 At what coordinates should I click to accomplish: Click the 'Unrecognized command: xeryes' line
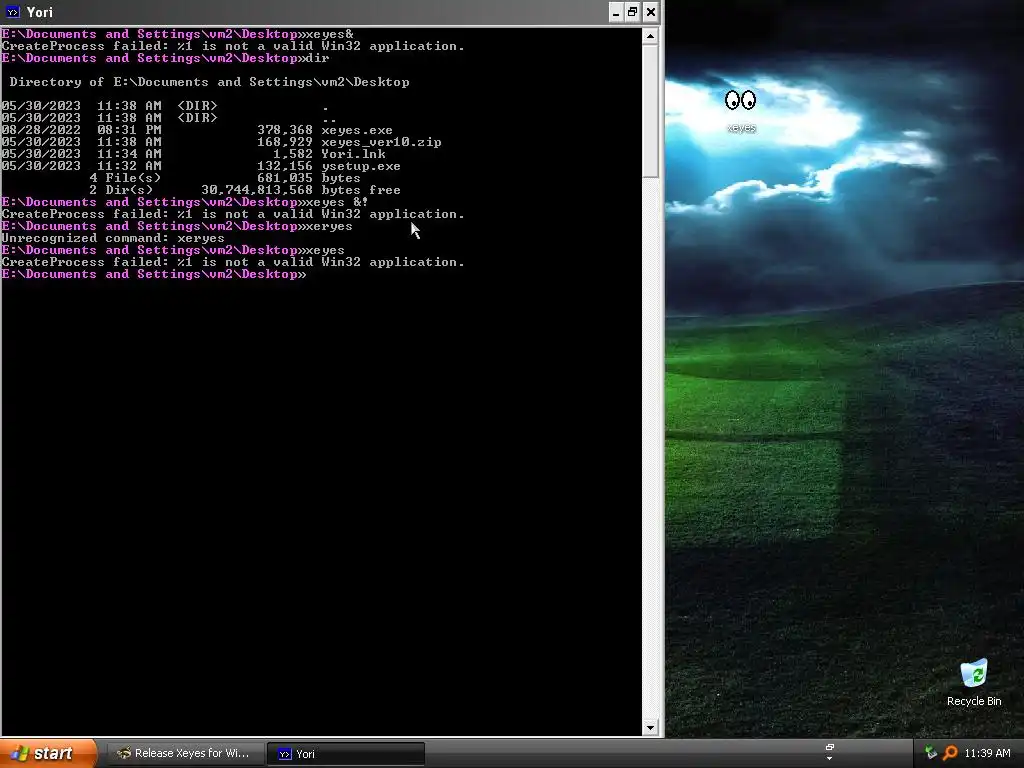113,238
